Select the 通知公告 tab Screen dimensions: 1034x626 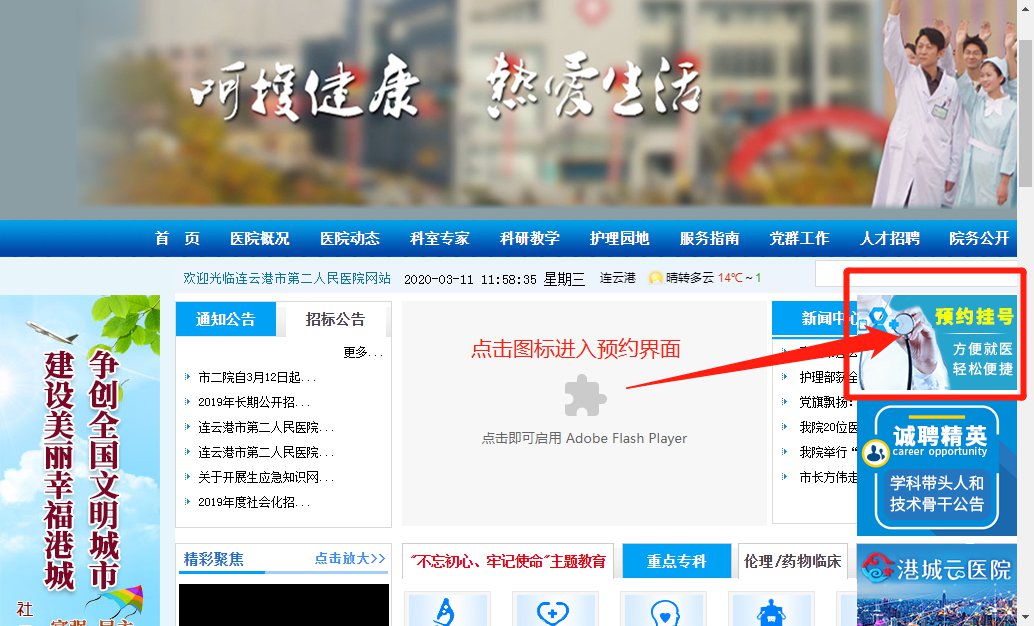point(226,320)
